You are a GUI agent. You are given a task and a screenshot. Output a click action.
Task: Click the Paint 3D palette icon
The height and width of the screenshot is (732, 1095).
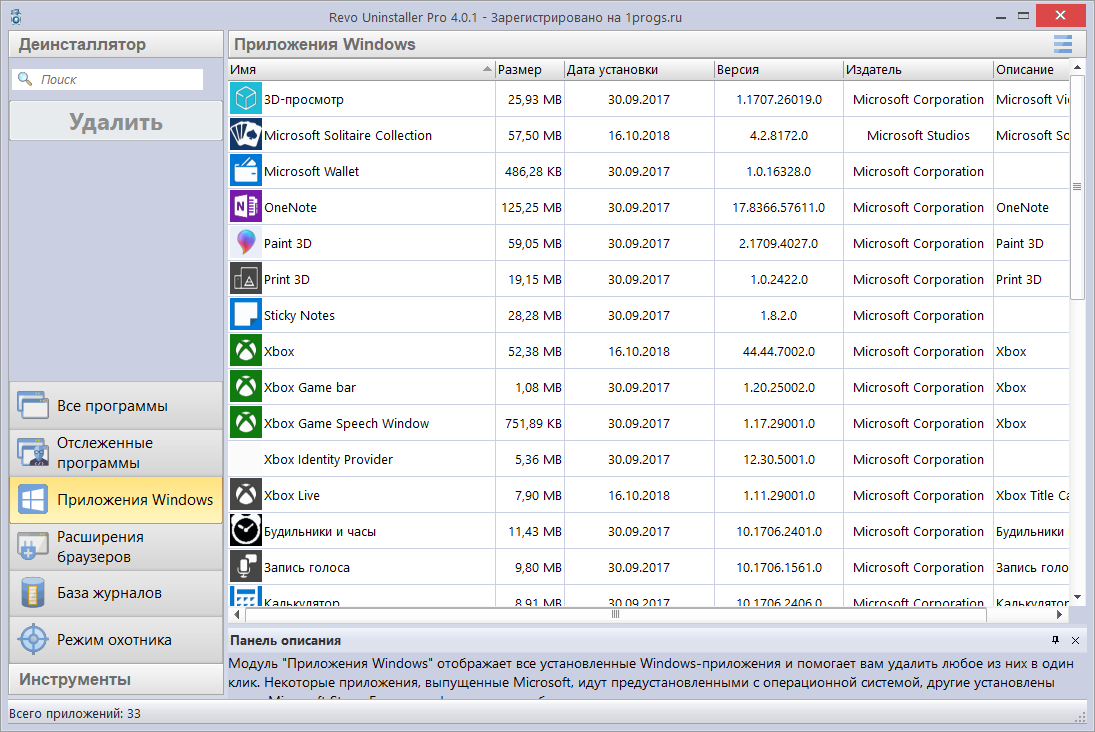click(x=245, y=242)
